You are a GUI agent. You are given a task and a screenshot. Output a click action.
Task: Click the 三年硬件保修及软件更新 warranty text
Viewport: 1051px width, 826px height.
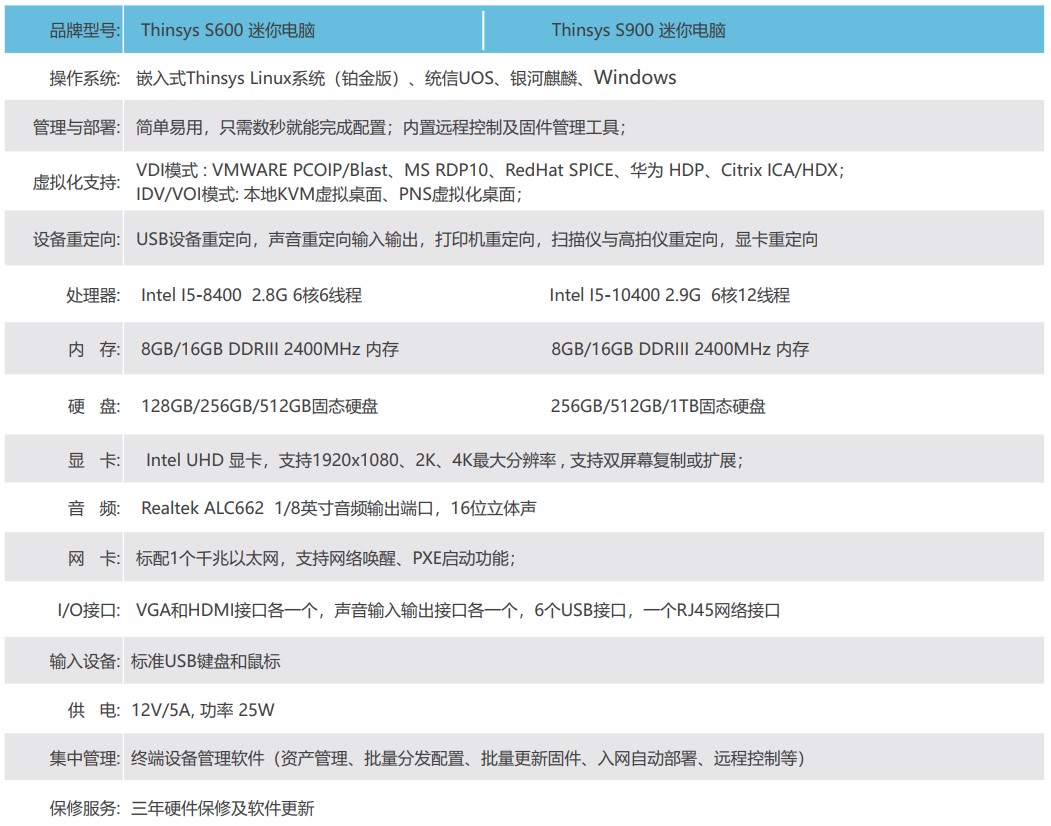click(222, 808)
